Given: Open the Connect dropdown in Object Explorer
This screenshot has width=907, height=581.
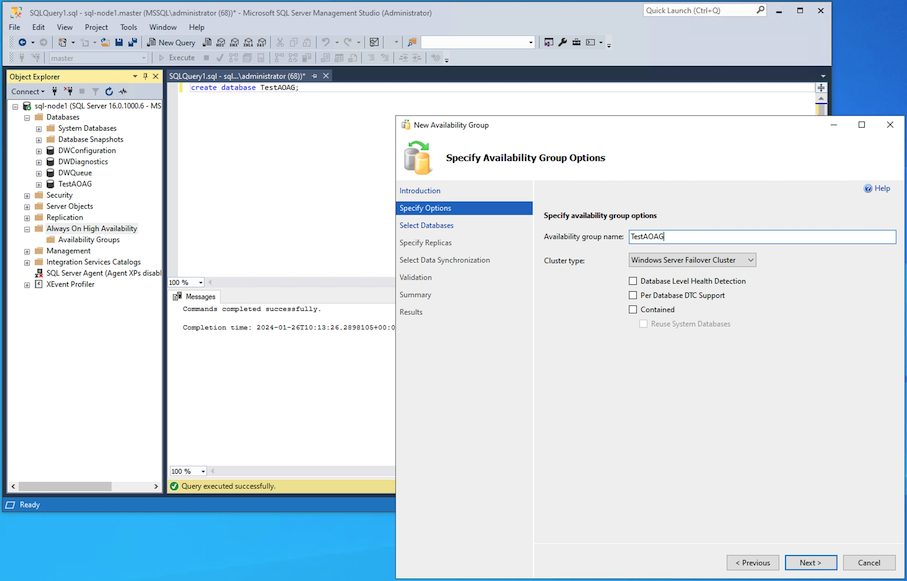Looking at the screenshot, I should click(27, 91).
